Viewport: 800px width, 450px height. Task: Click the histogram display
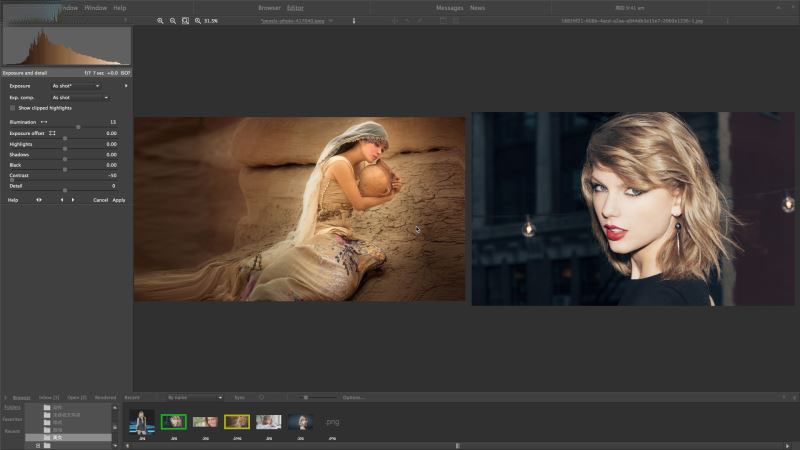pos(67,46)
